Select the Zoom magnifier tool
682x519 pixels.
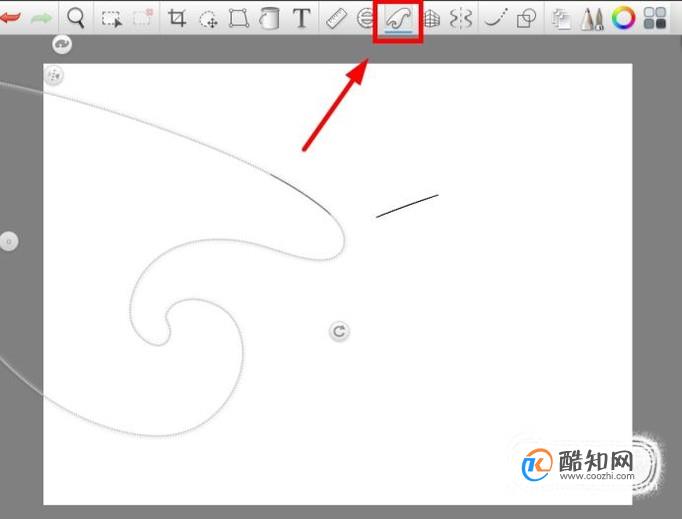click(76, 18)
